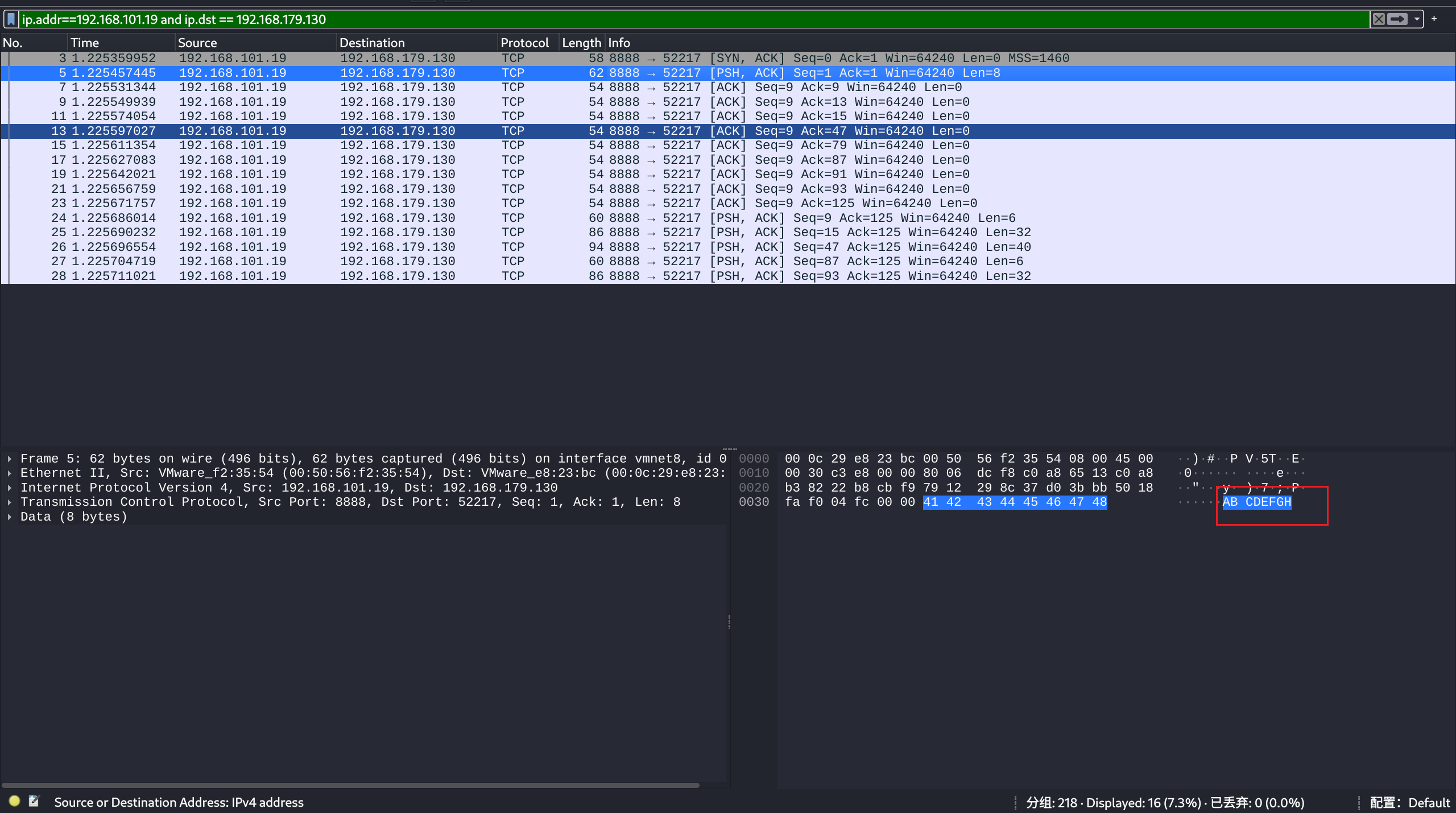Select packet 28 with Len=32
This screenshot has width=1456, height=813.
[x=398, y=276]
